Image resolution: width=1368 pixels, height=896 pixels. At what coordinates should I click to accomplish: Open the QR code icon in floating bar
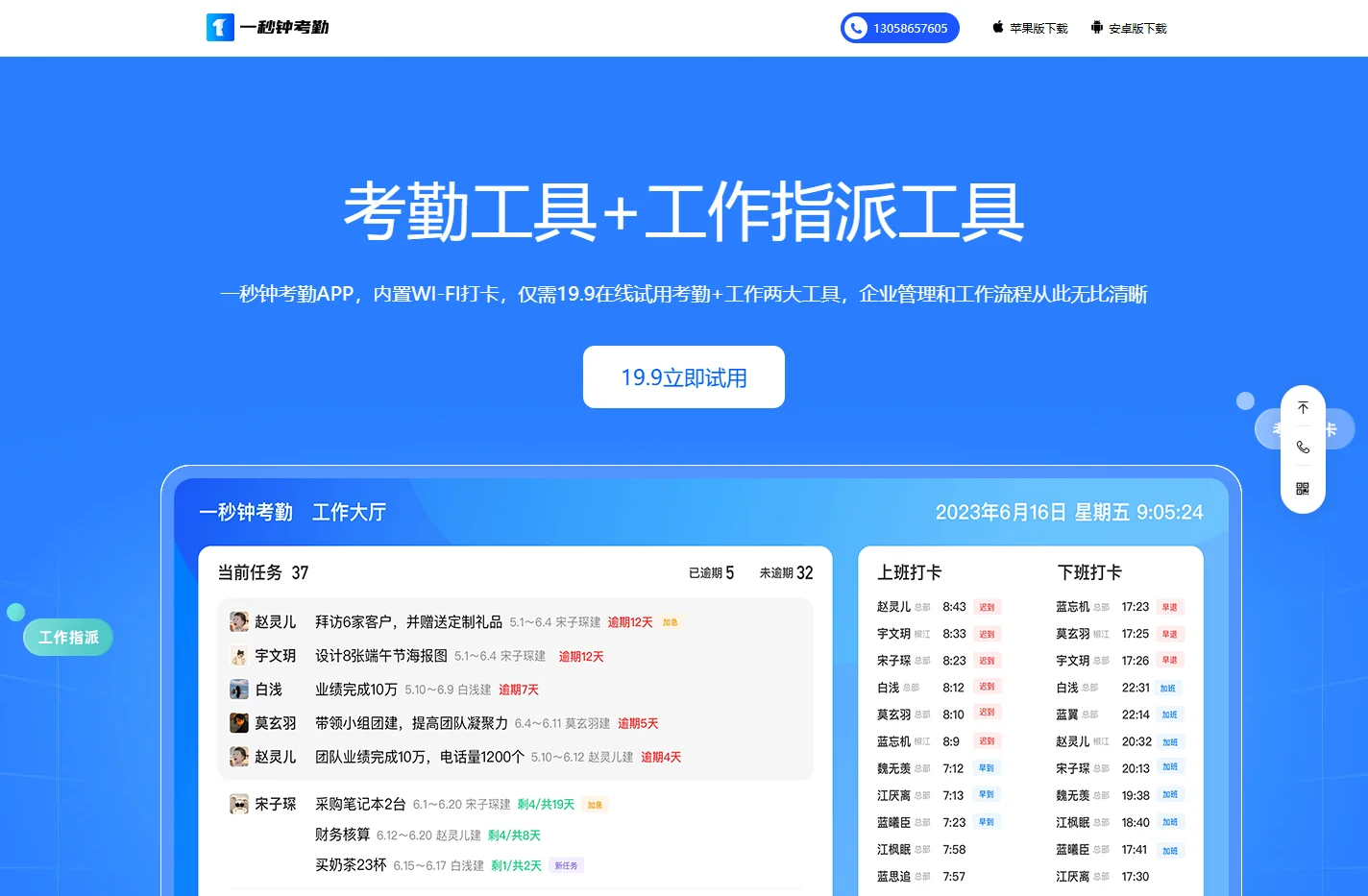pyautogui.click(x=1303, y=489)
